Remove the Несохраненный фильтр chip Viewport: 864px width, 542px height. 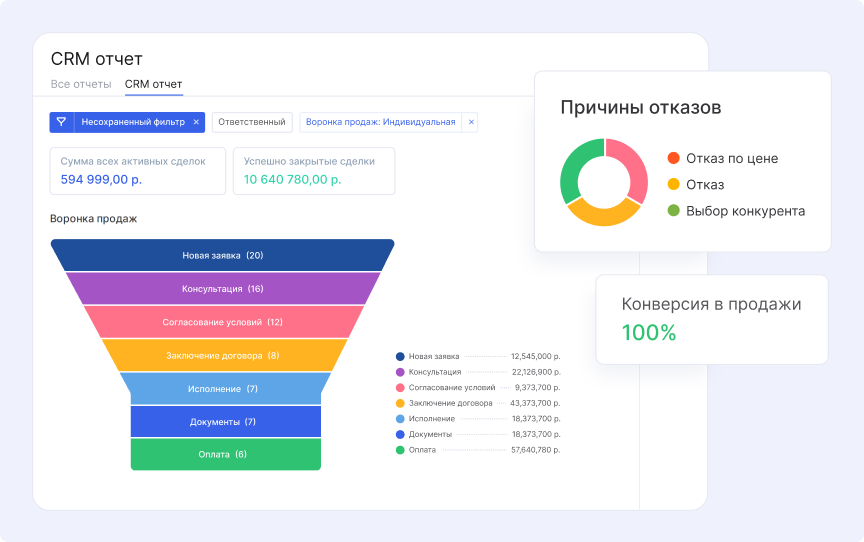pyautogui.click(x=196, y=122)
